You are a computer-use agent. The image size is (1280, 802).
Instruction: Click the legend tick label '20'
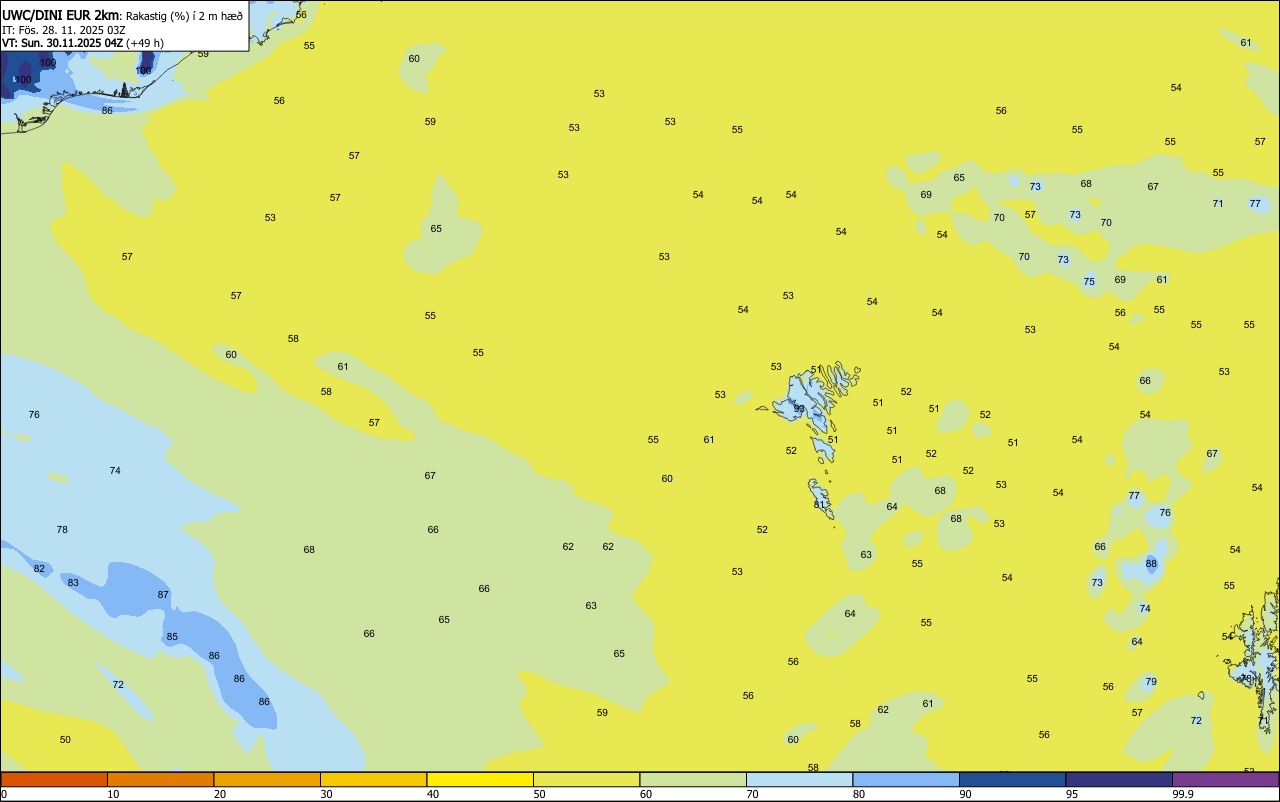click(220, 794)
